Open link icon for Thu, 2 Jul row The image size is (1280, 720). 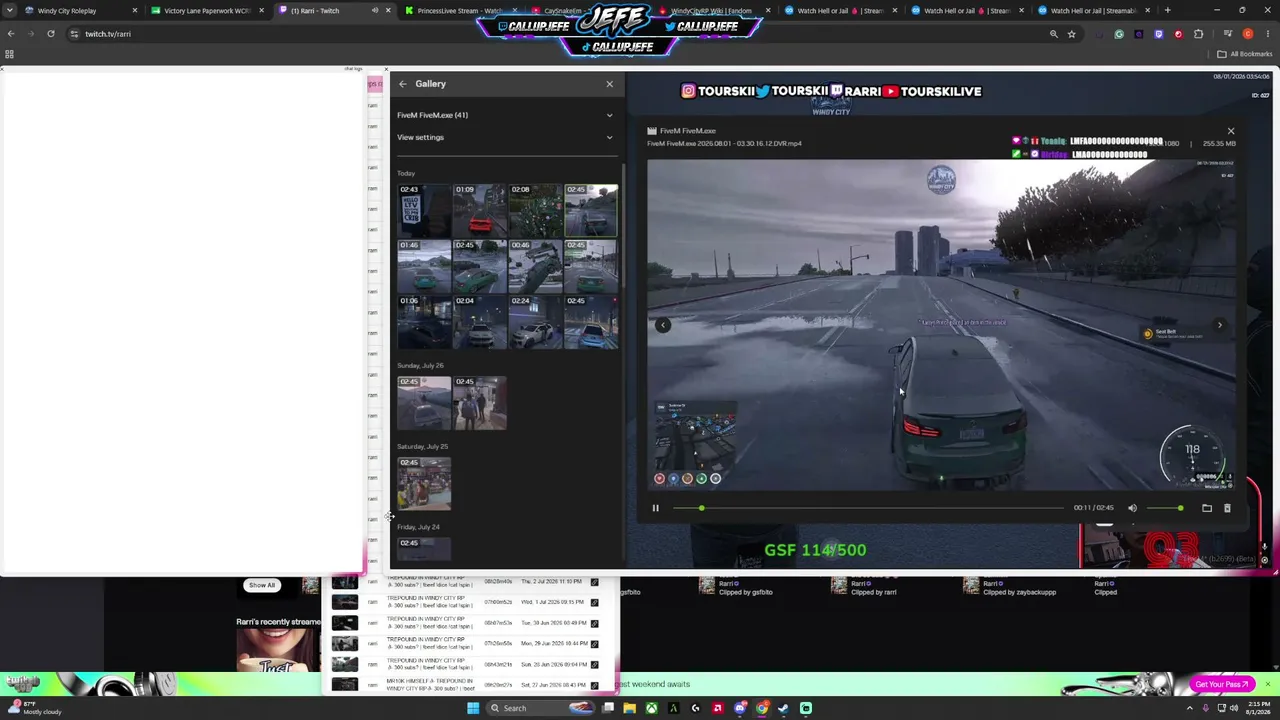[x=594, y=581]
